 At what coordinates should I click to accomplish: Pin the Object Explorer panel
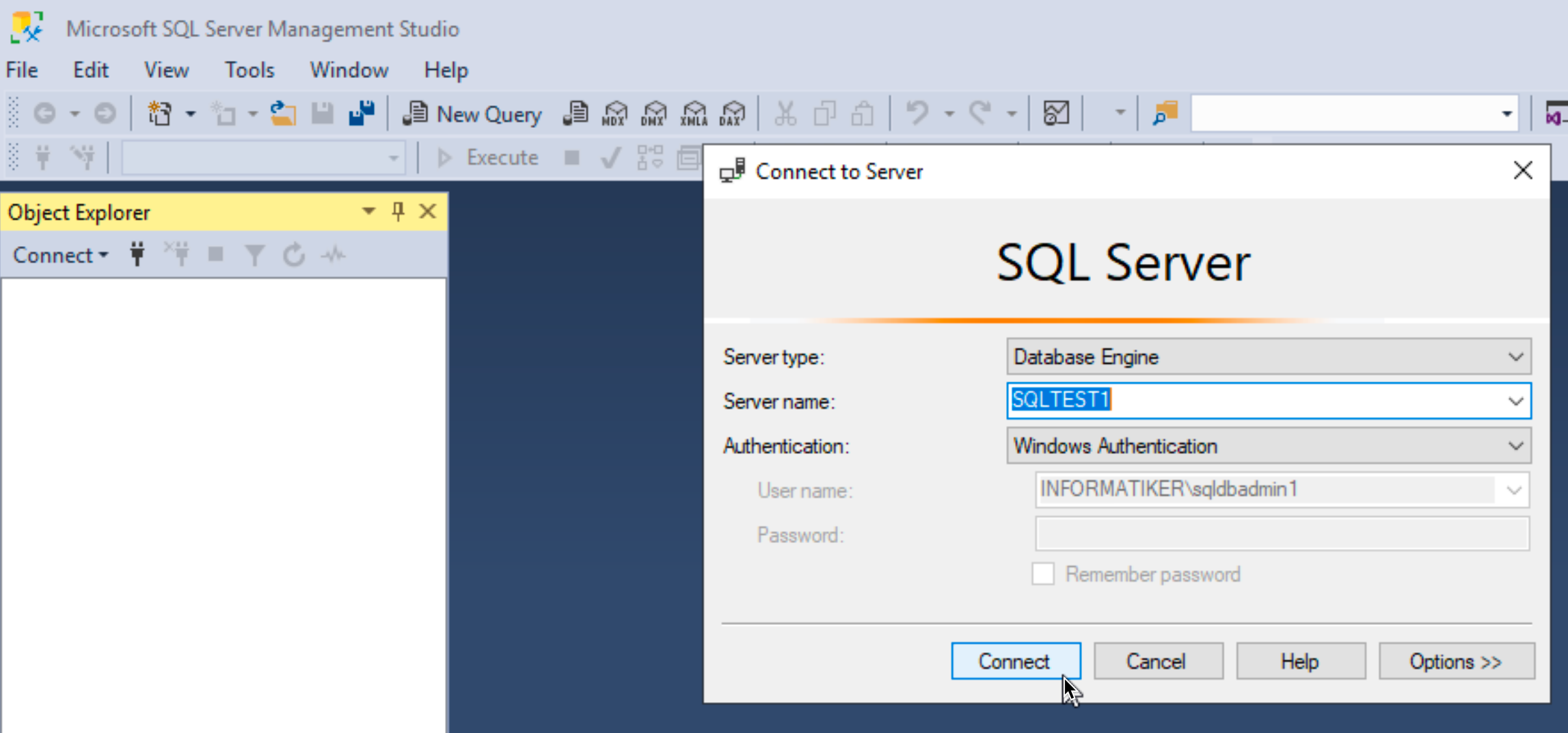(x=398, y=212)
